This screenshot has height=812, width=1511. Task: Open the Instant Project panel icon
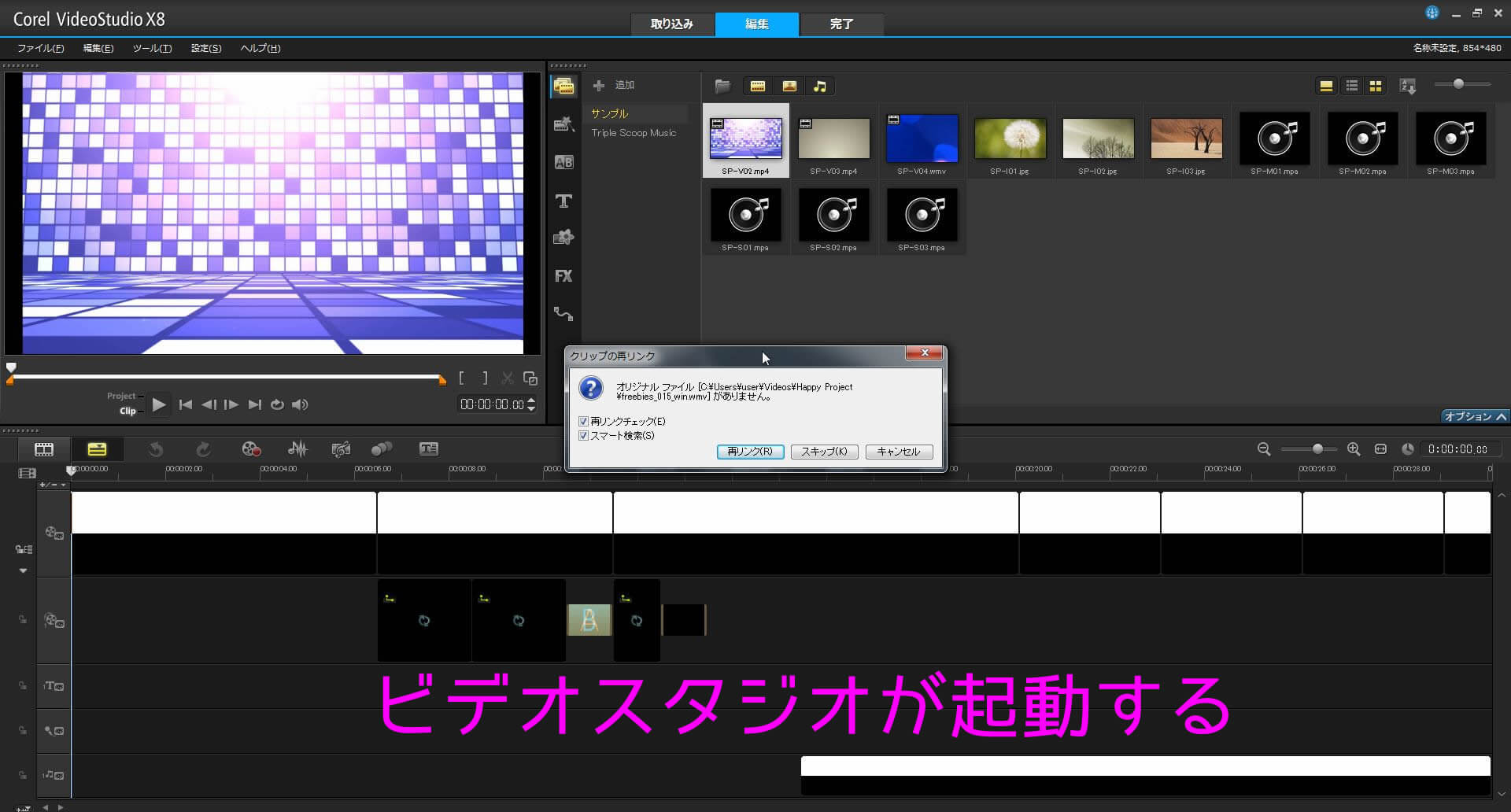pyautogui.click(x=563, y=124)
